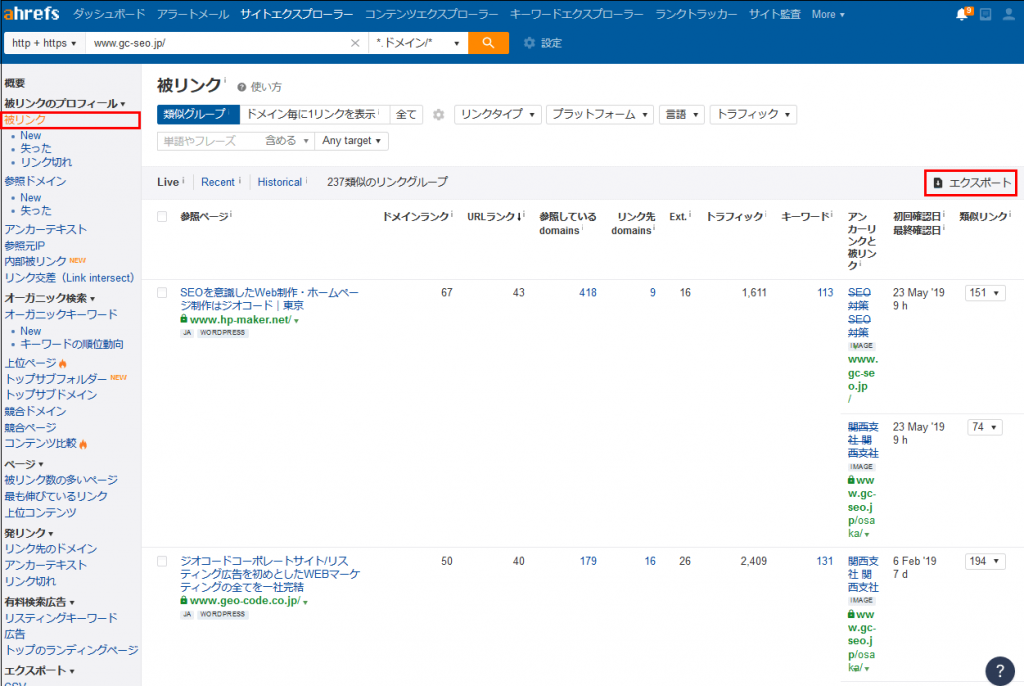Open settings gear beside 設定

pos(529,43)
